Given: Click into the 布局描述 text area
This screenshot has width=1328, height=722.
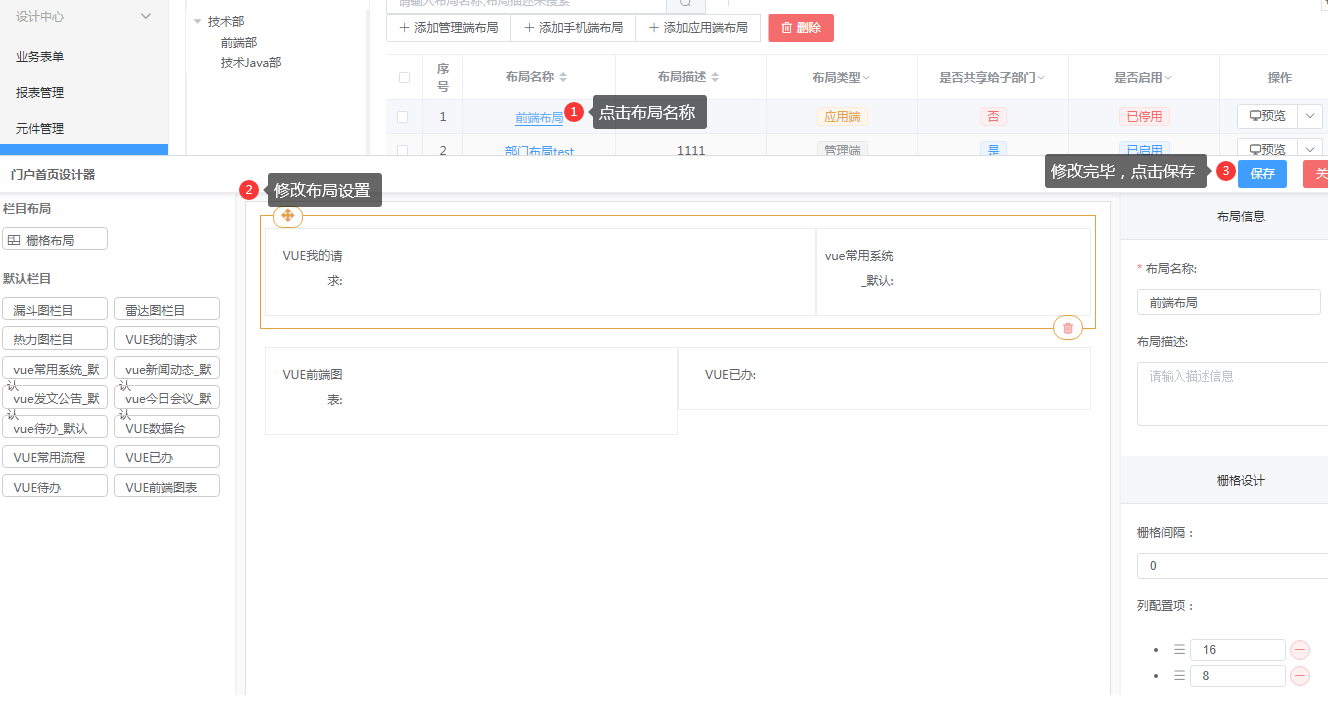Looking at the screenshot, I should coord(1232,394).
